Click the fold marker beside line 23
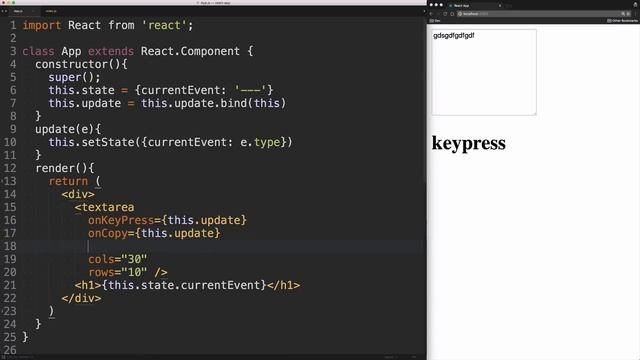The image size is (640, 360). pyautogui.click(x=2, y=311)
